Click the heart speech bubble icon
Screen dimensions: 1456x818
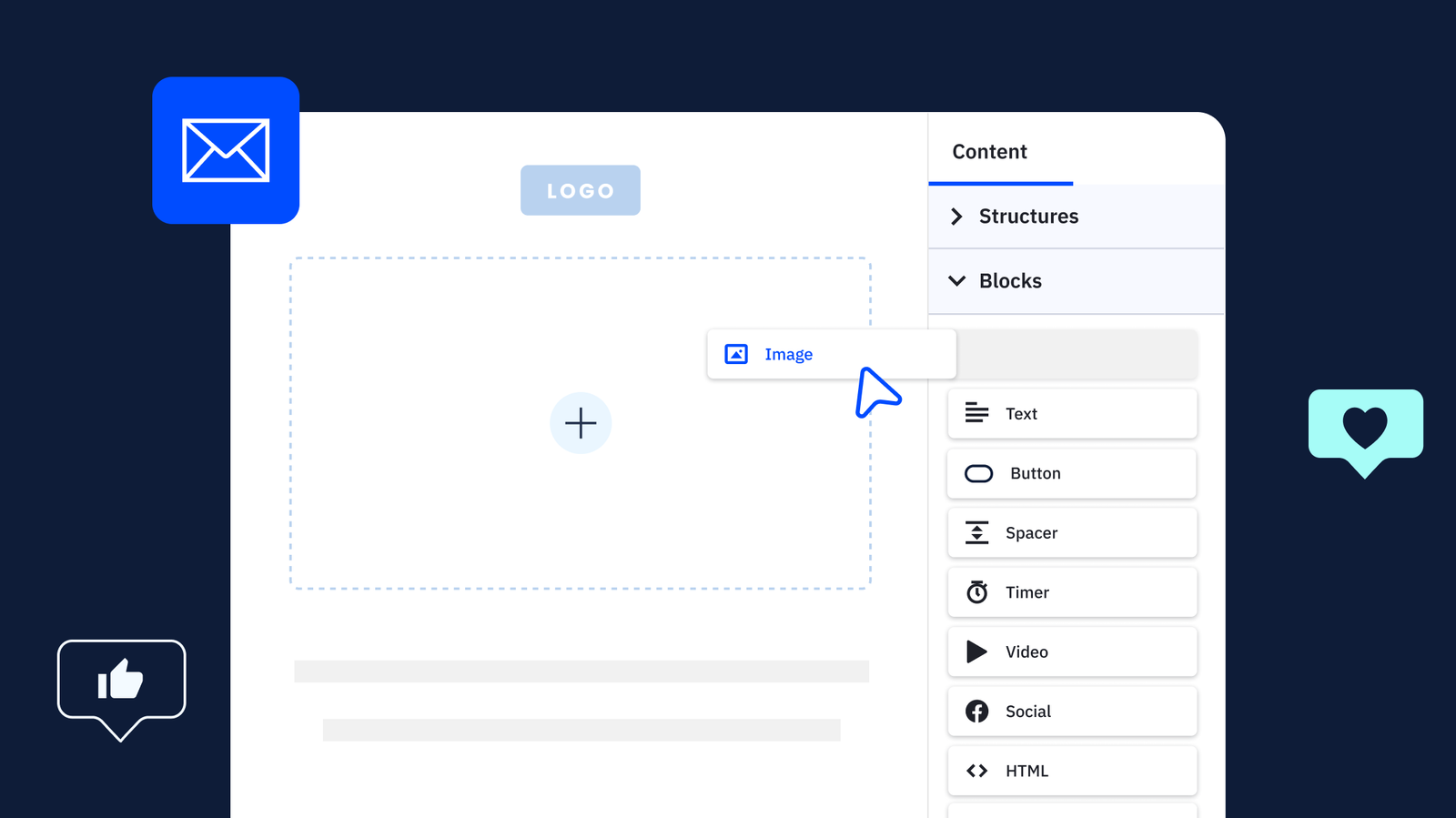1365,426
